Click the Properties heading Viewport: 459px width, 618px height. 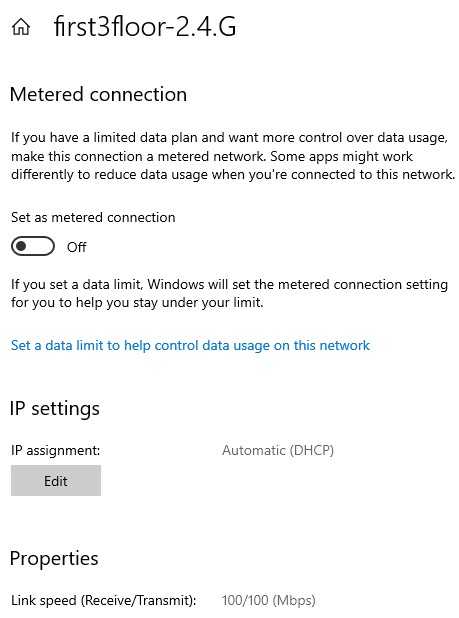click(x=54, y=558)
